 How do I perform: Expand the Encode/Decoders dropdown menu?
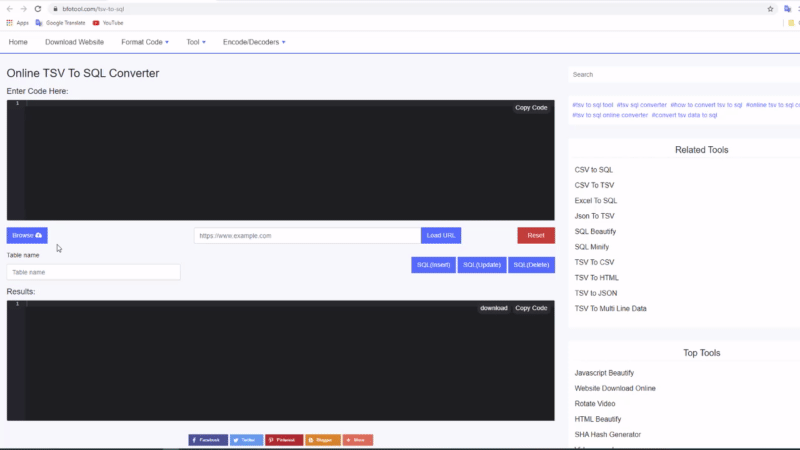(254, 42)
